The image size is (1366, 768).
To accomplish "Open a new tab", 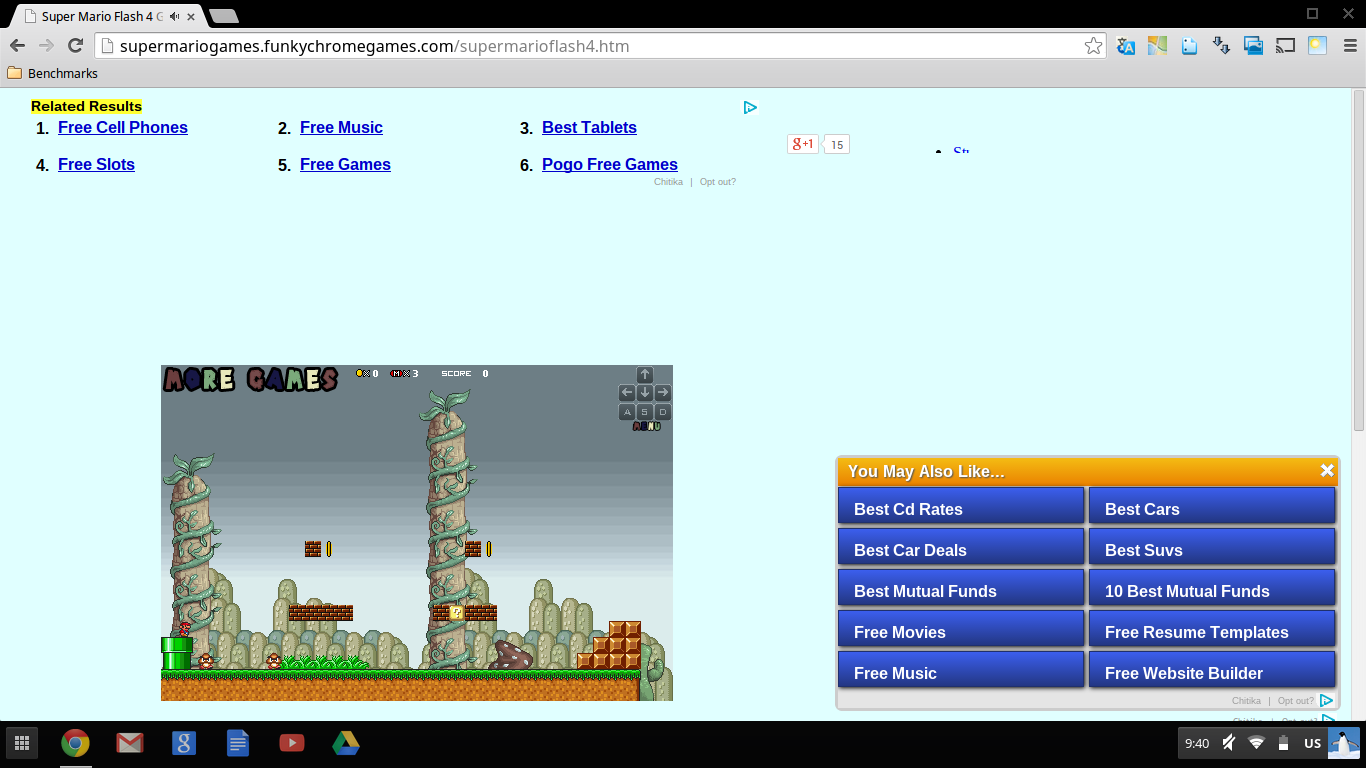I will (x=223, y=16).
